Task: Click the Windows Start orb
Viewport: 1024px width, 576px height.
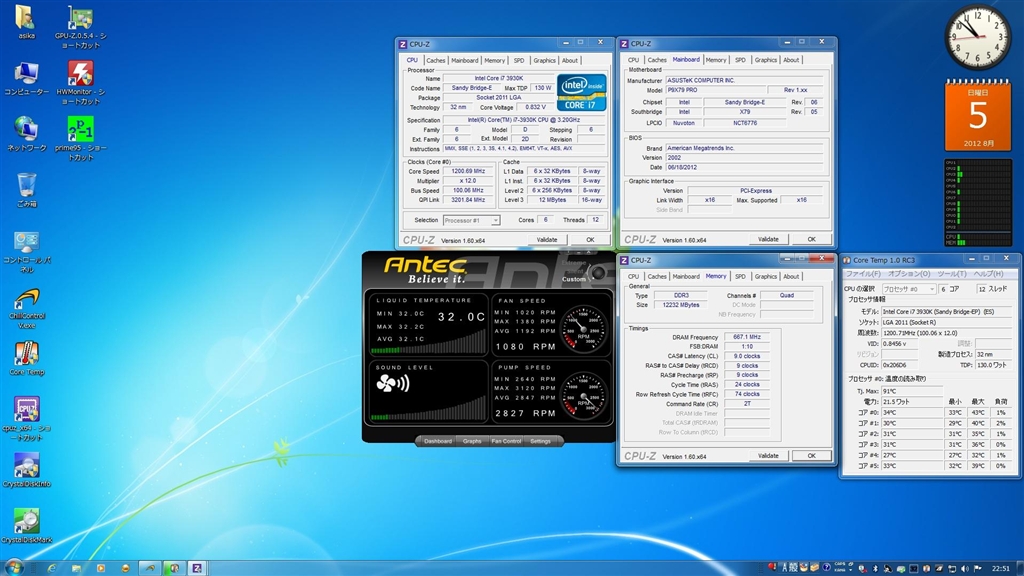Action: point(15,566)
